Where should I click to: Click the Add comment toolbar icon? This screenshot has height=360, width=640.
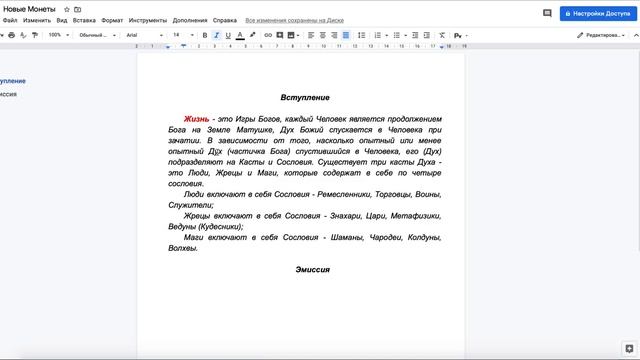280,36
